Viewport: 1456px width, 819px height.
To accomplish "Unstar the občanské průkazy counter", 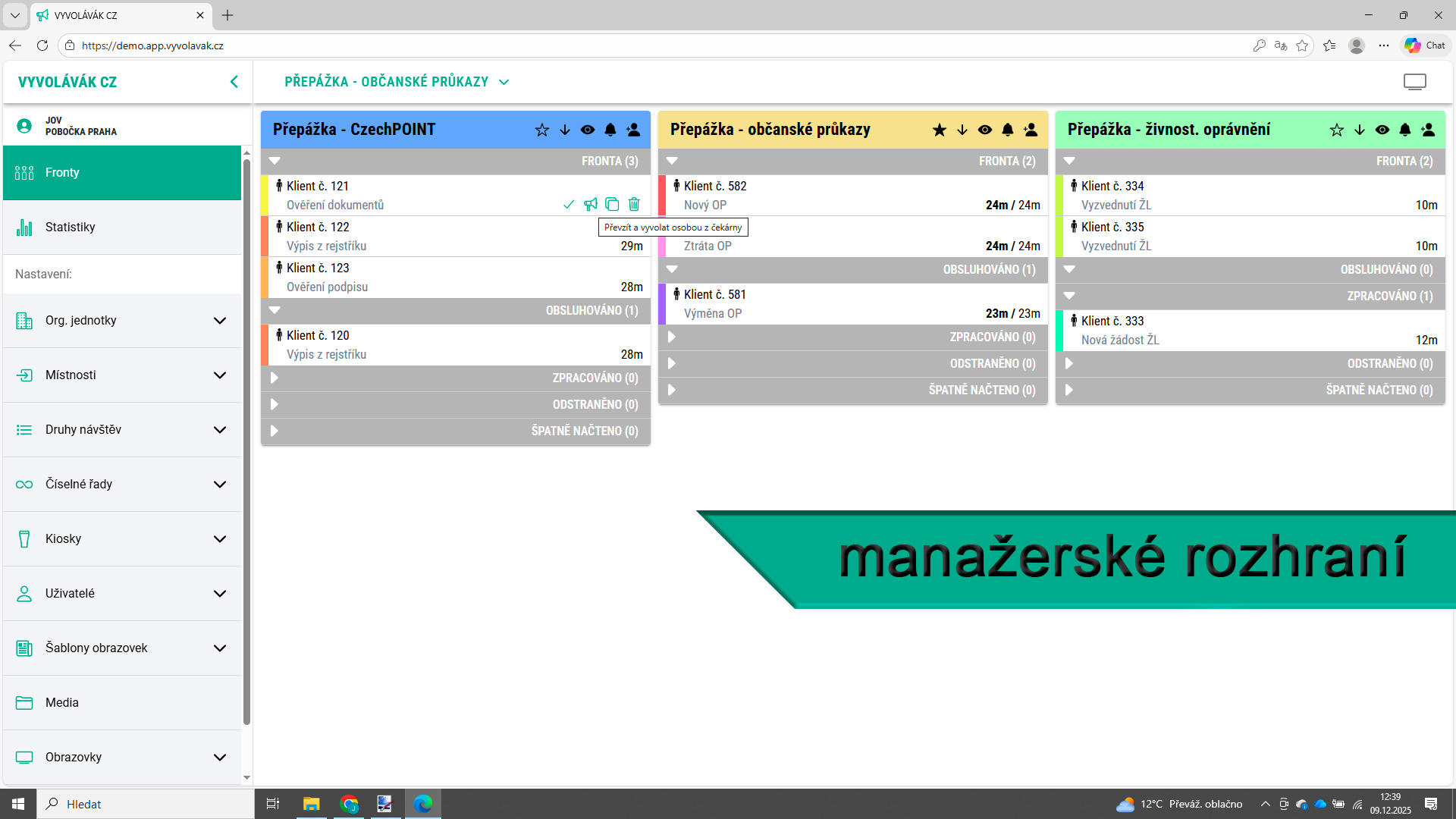I will pos(939,130).
